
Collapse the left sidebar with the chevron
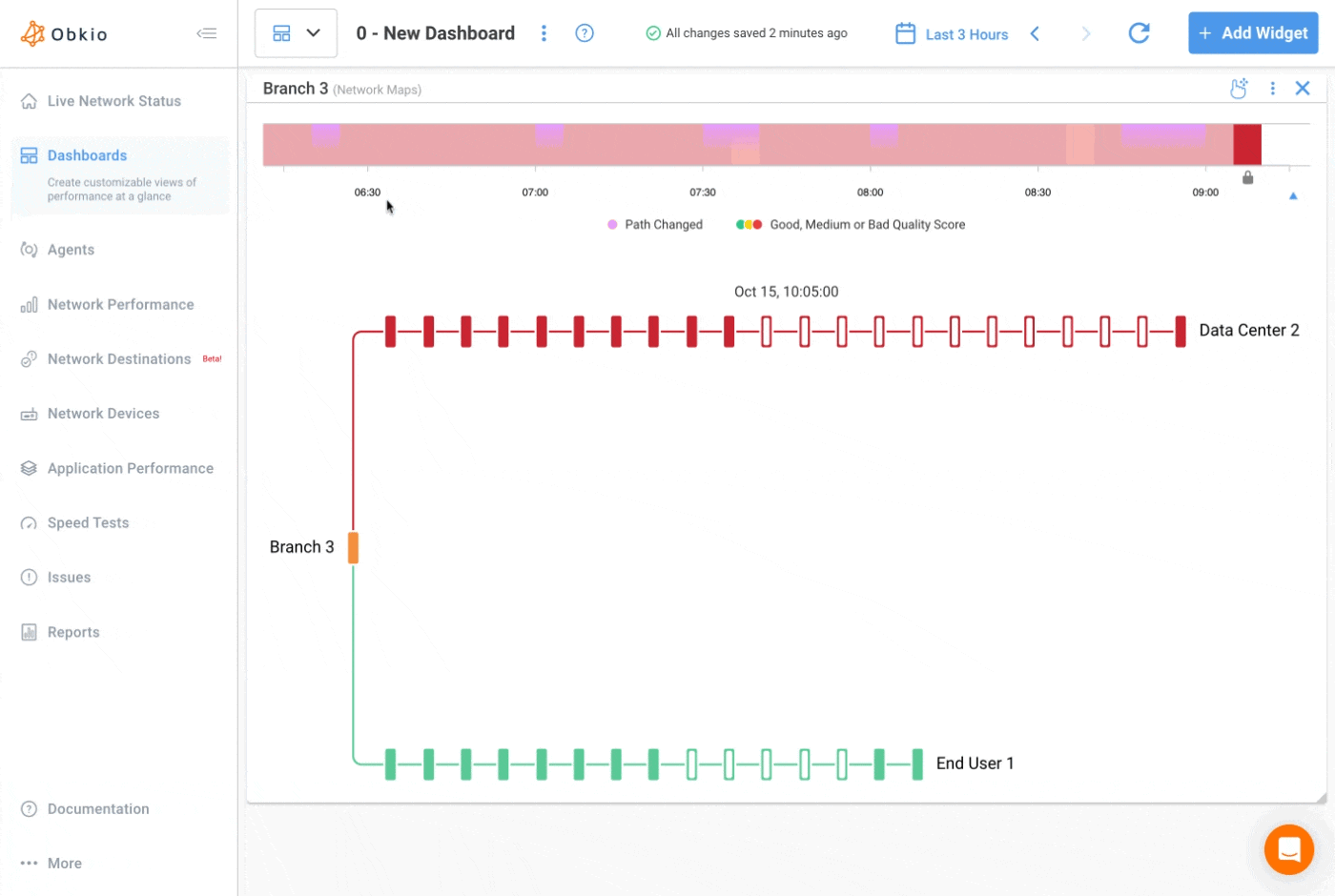click(x=207, y=32)
